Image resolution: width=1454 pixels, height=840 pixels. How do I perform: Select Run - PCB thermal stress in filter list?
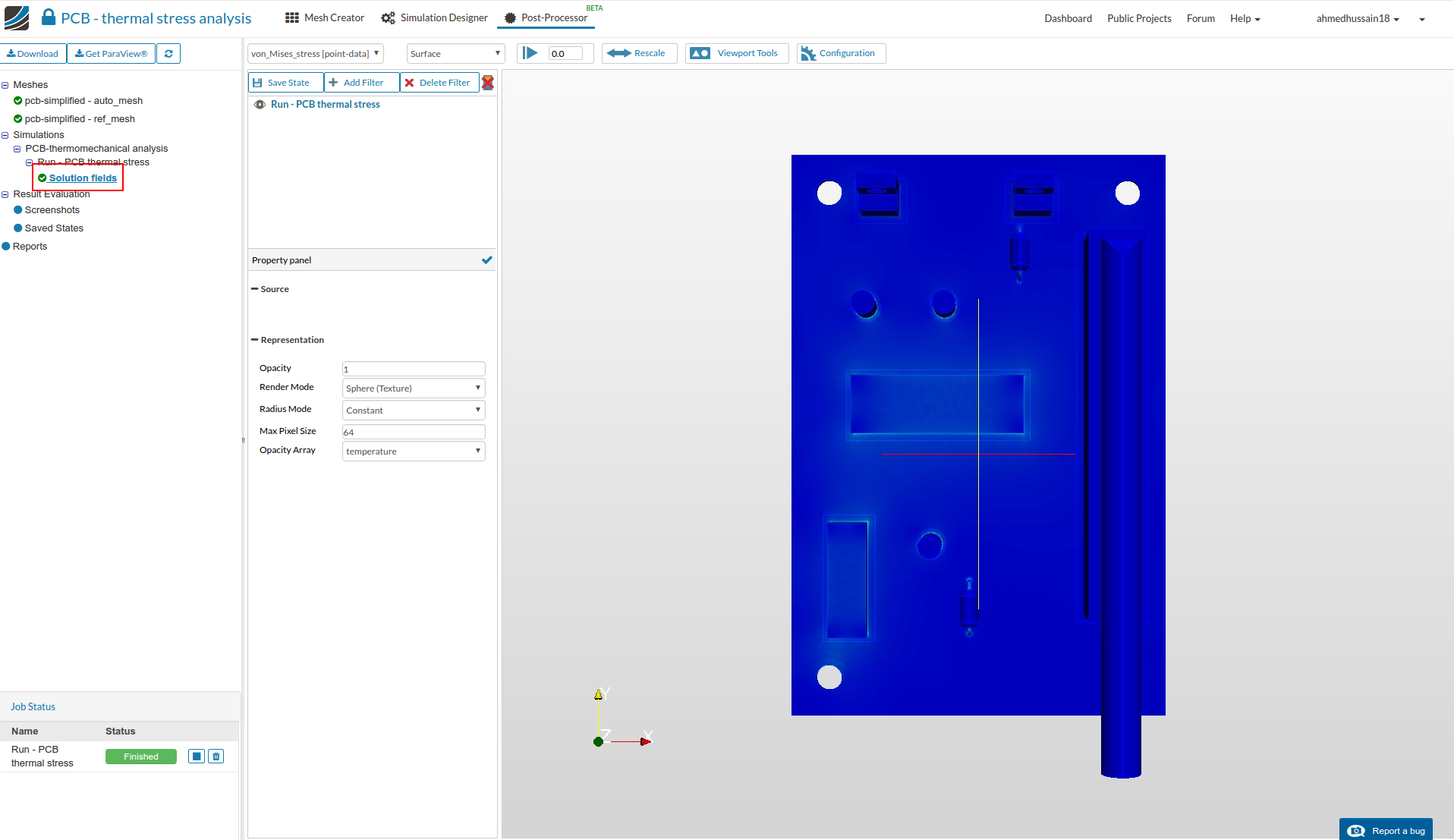tap(325, 105)
